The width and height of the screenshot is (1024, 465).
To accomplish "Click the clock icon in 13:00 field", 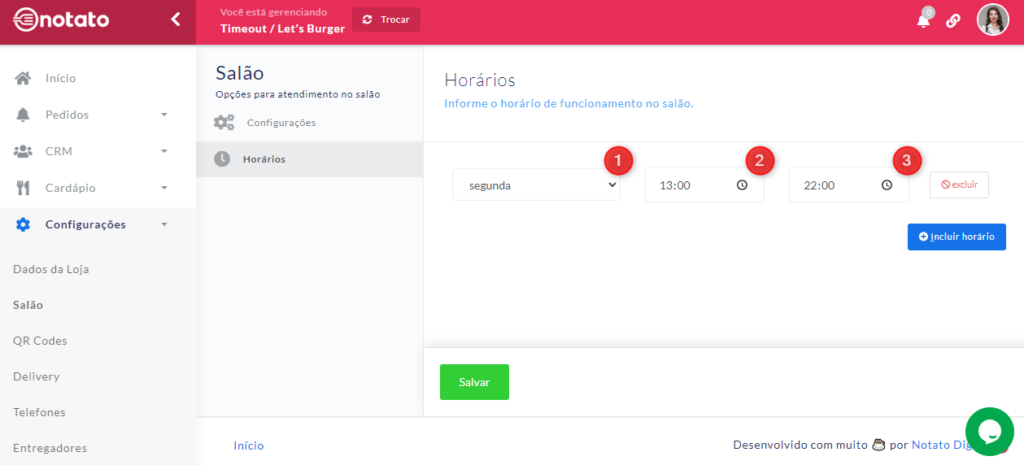I will click(x=742, y=185).
